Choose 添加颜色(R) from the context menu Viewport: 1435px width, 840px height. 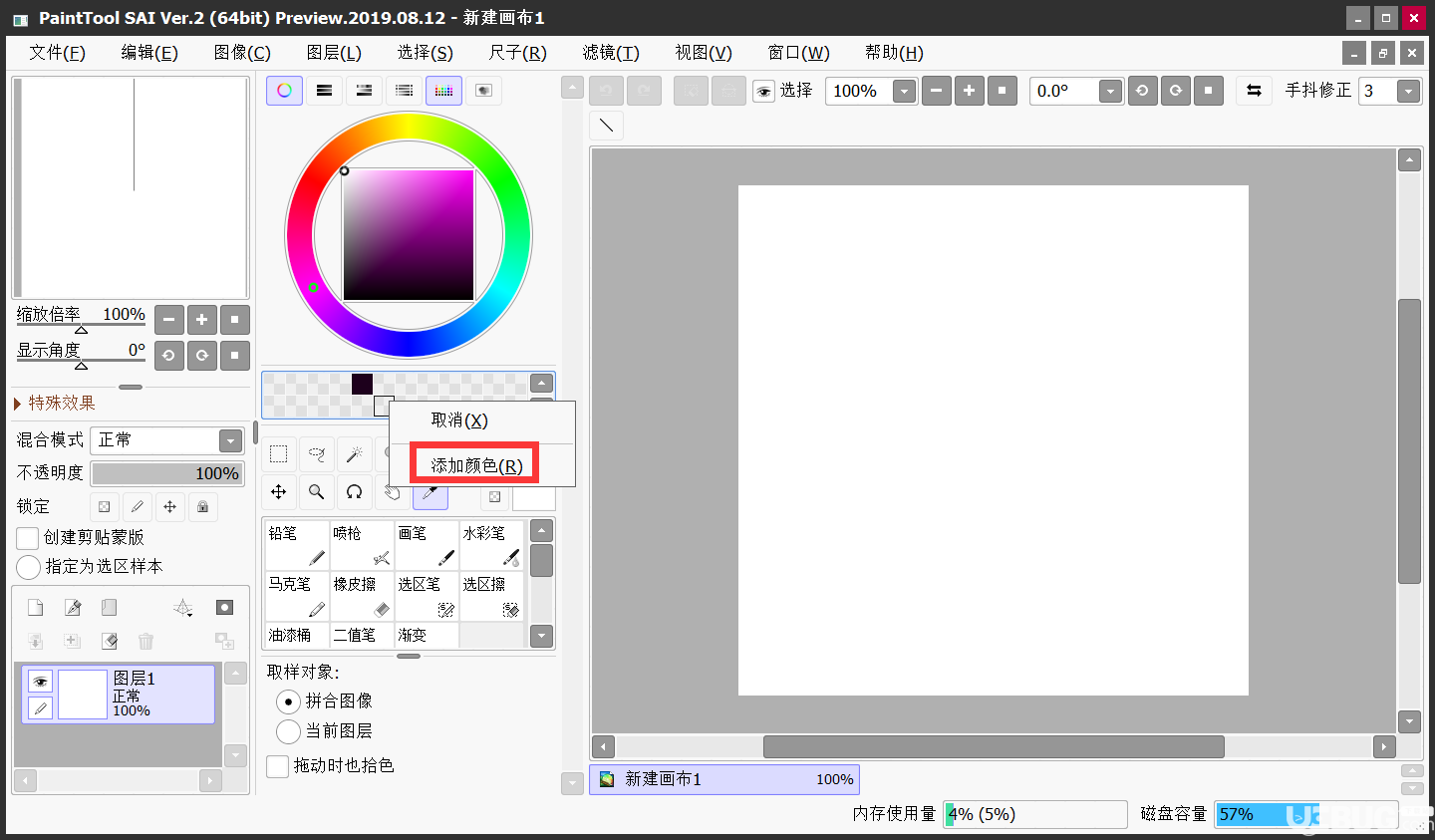click(x=476, y=465)
